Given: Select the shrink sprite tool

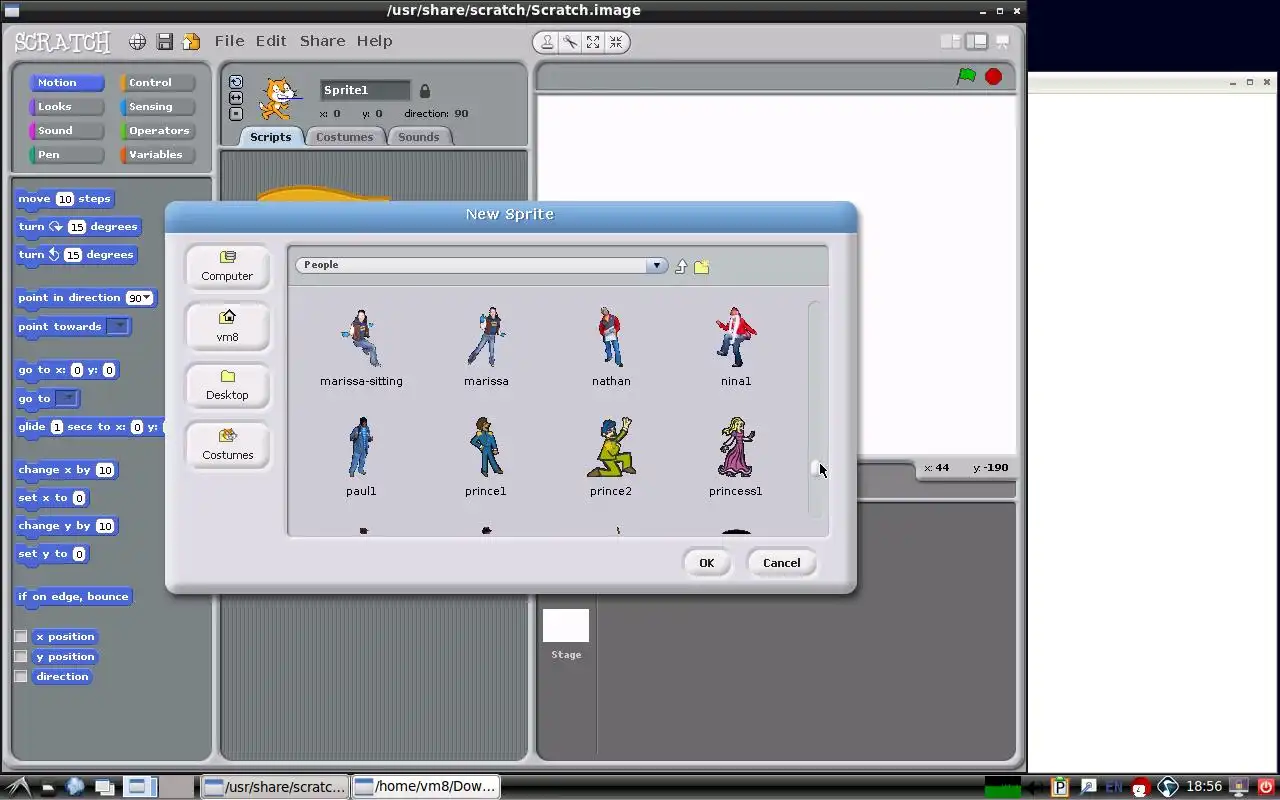Looking at the screenshot, I should click(616, 42).
